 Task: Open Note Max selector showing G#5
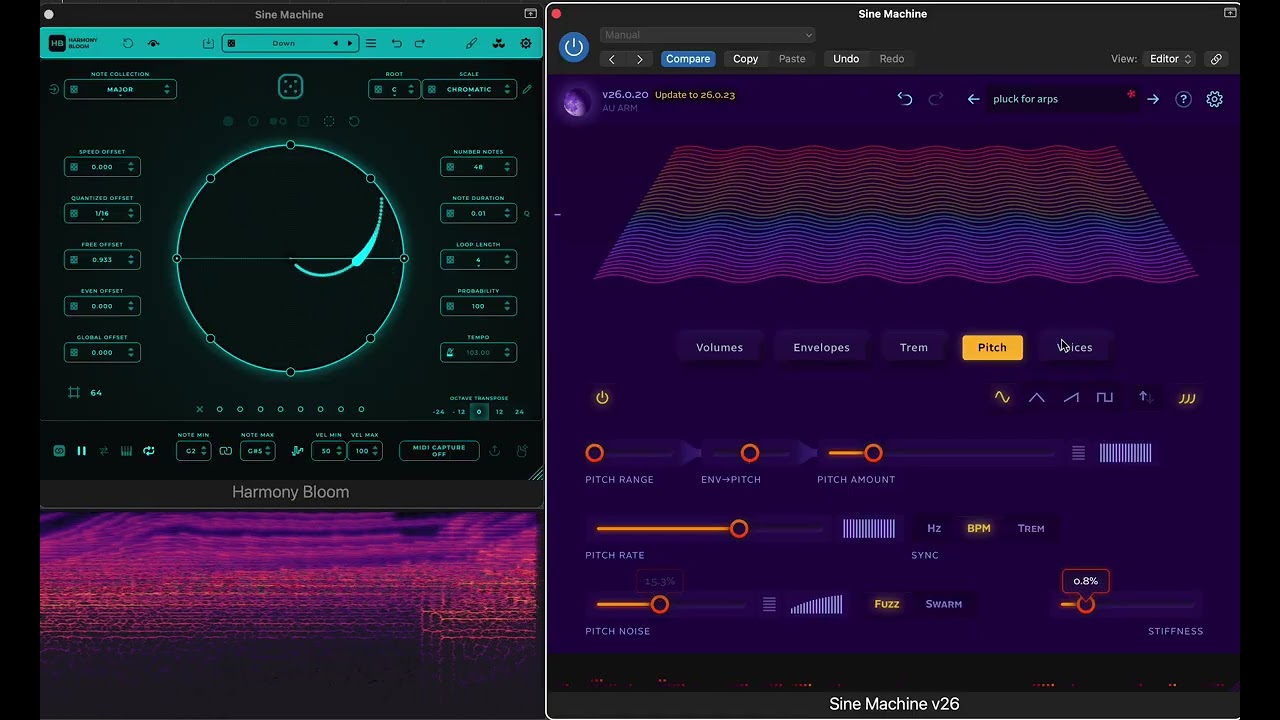(x=257, y=451)
